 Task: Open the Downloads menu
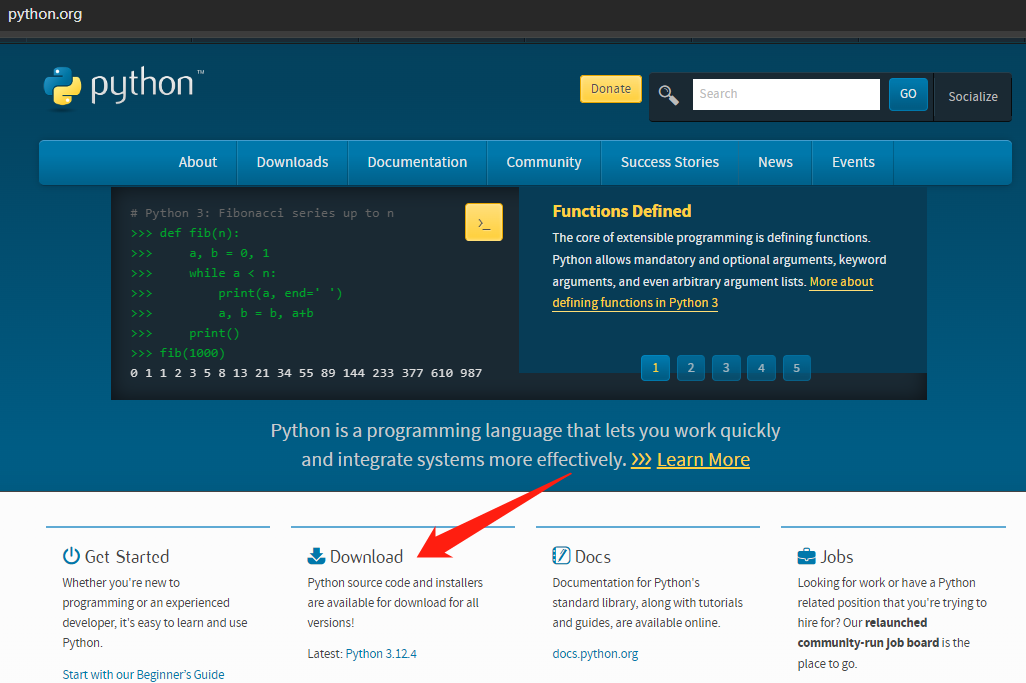[292, 162]
